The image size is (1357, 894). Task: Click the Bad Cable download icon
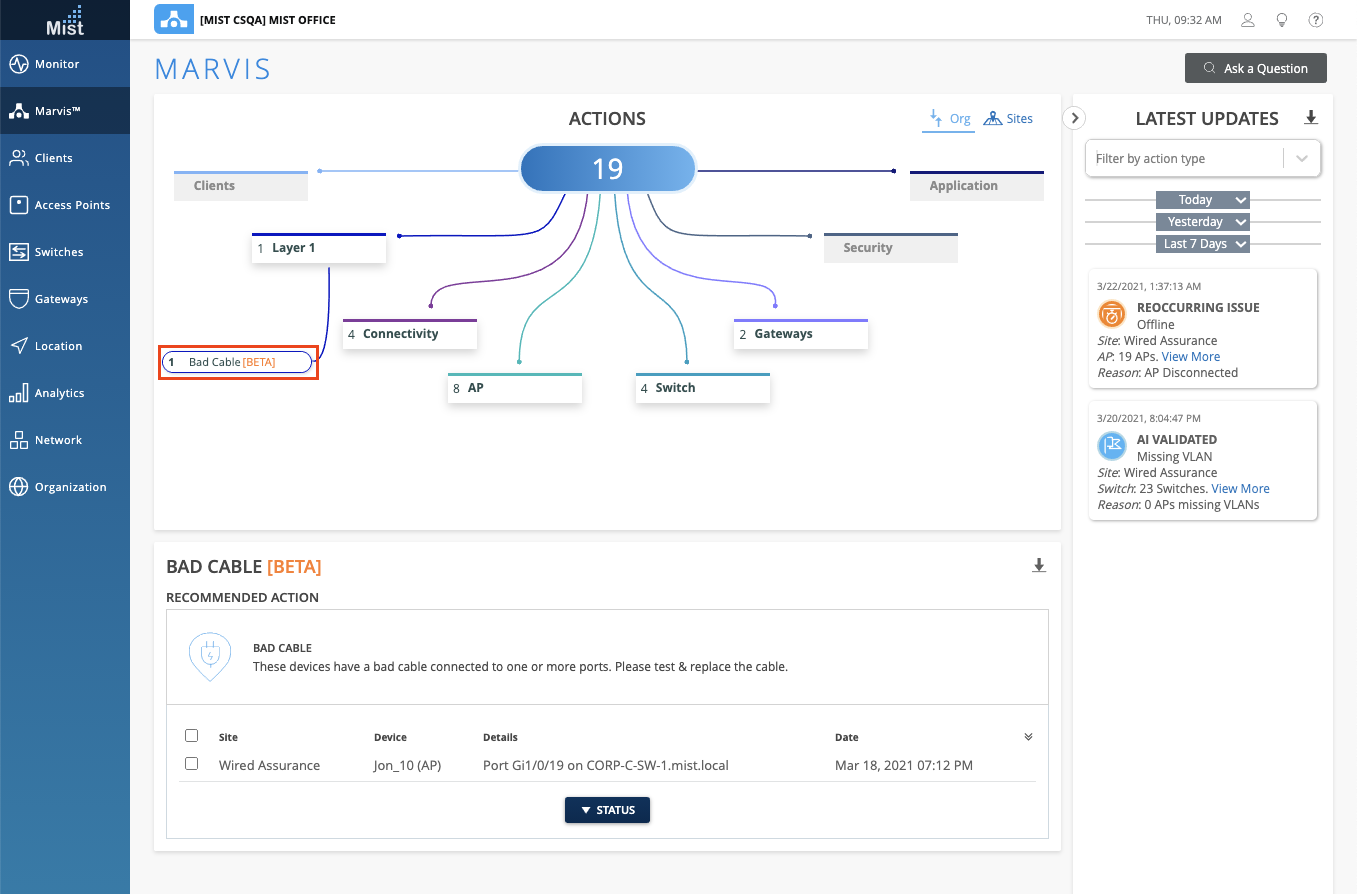pos(1039,566)
